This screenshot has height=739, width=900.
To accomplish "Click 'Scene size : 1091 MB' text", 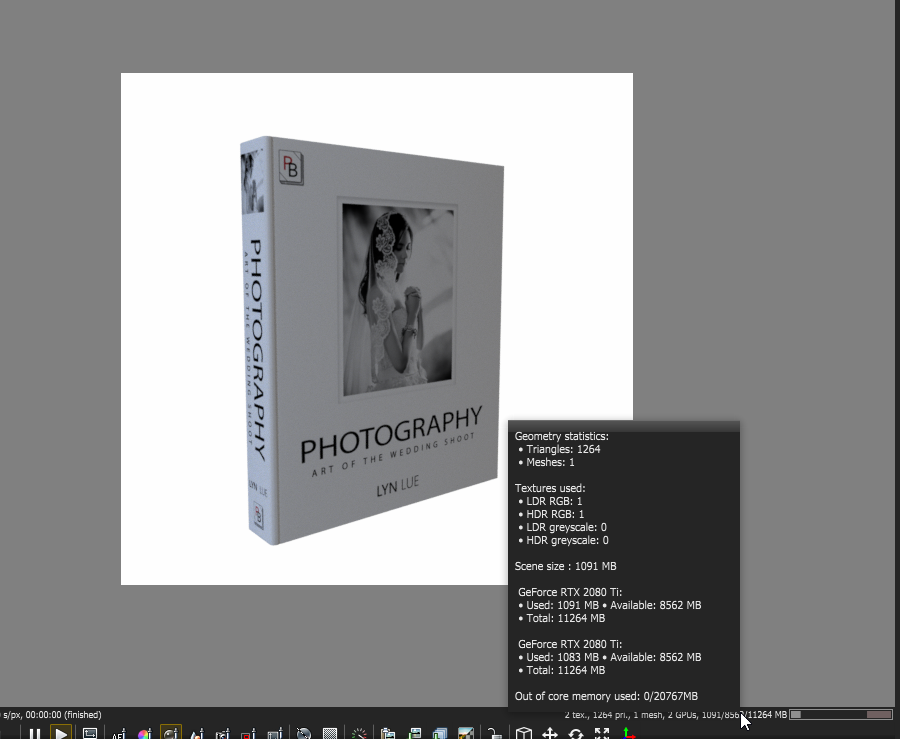I will coord(565,566).
